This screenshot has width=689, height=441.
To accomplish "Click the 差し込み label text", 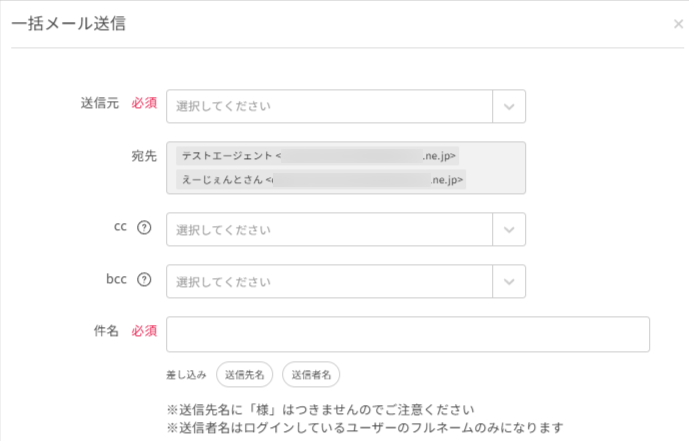I will [x=186, y=375].
